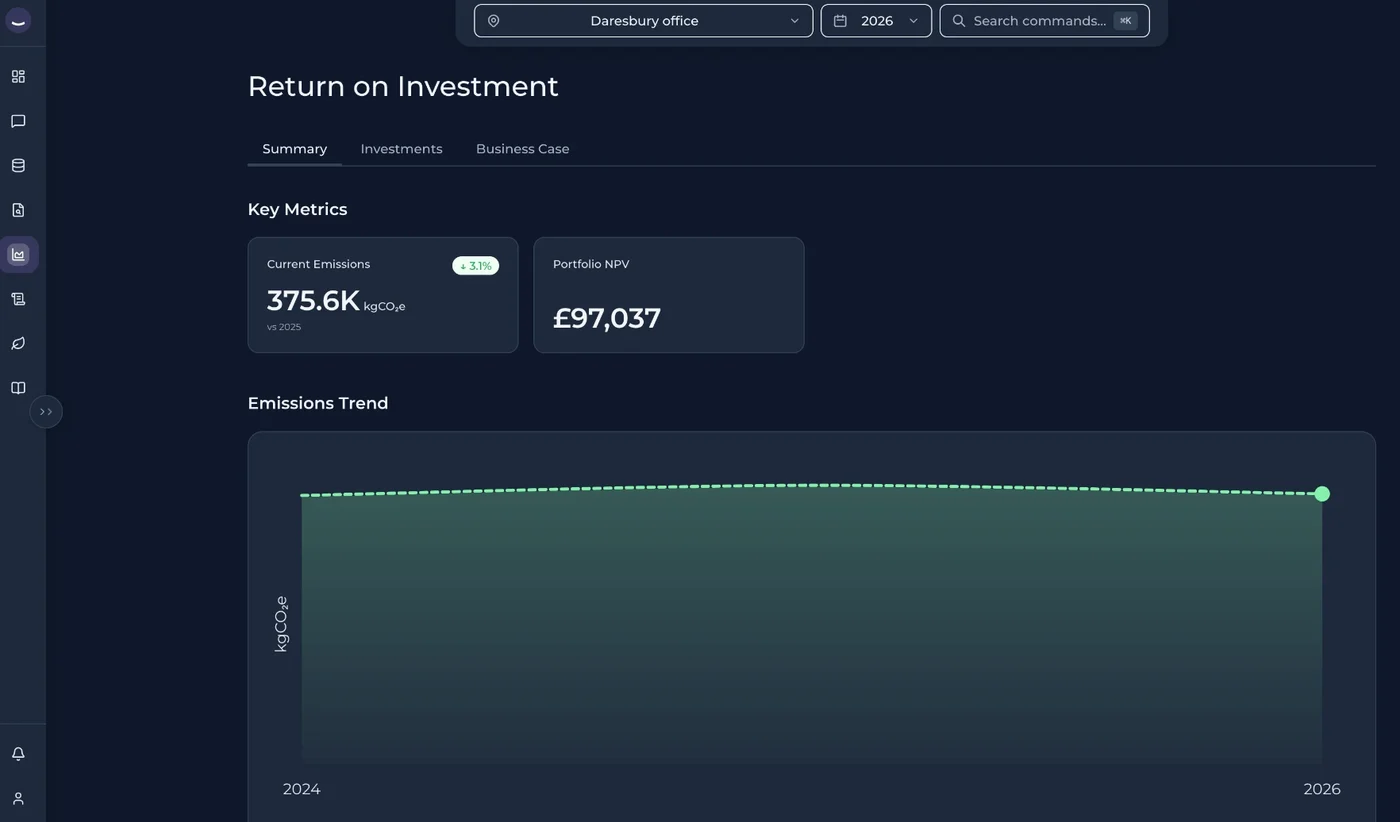
Task: Click the vs 2025 comparison text
Action: coord(284,327)
